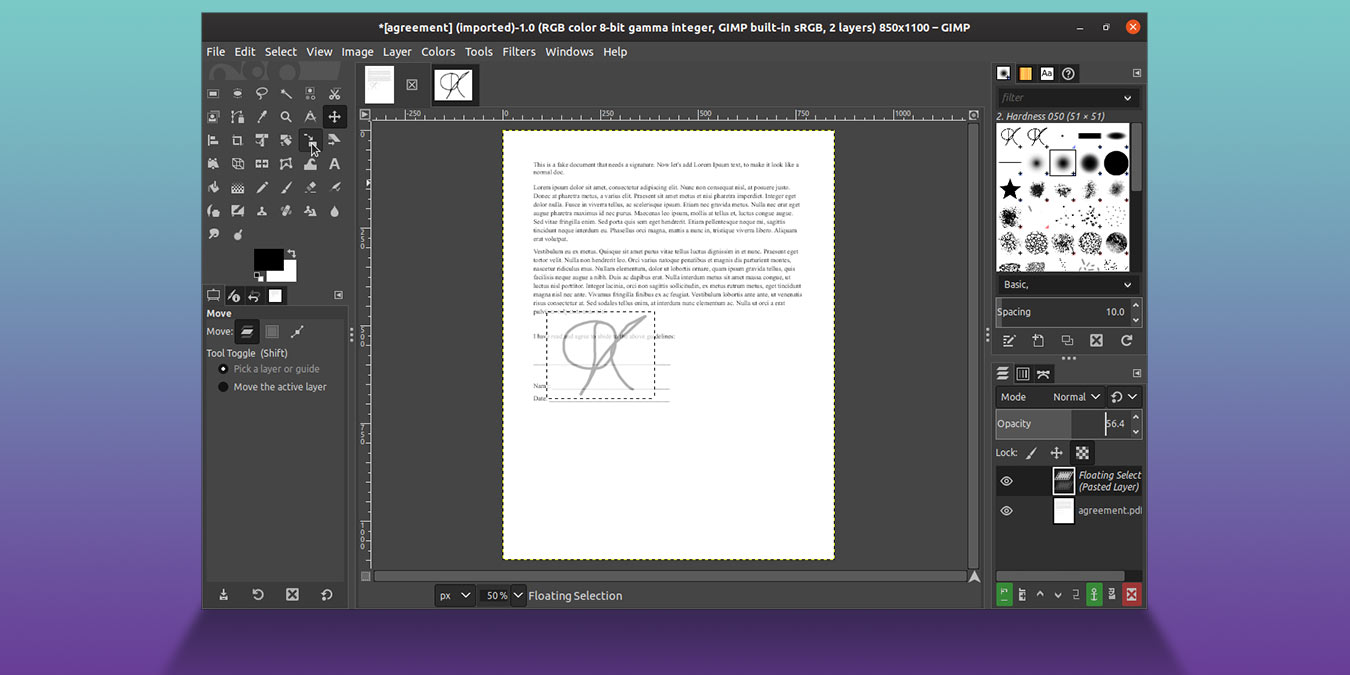Create a new layer
Image resolution: width=1350 pixels, height=675 pixels.
[1004, 593]
